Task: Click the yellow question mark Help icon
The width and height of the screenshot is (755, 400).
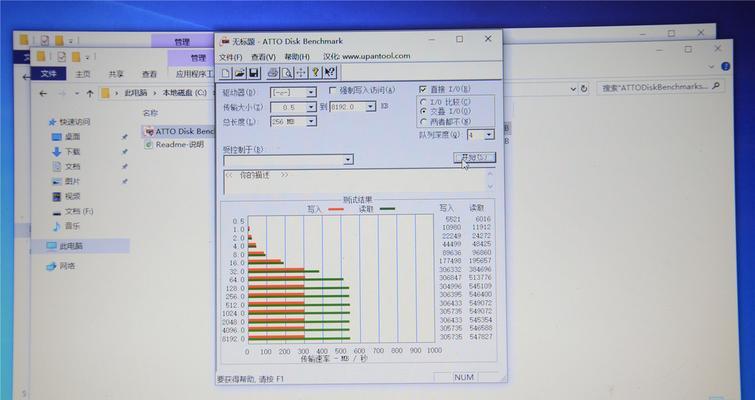Action: (315, 73)
